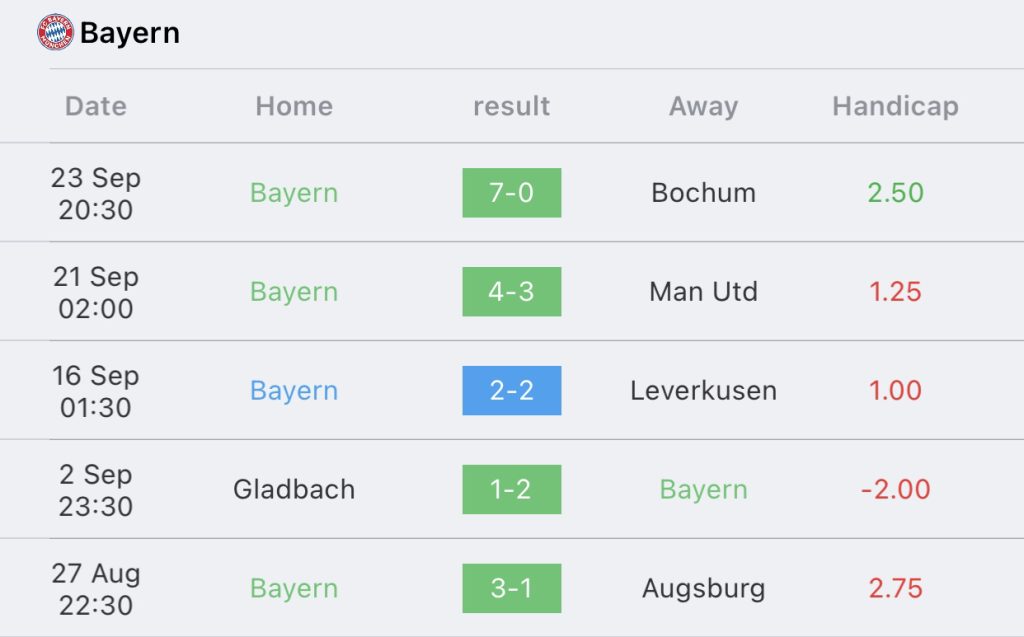The width and height of the screenshot is (1024, 637).
Task: Select Gladbach home team
Action: click(294, 490)
